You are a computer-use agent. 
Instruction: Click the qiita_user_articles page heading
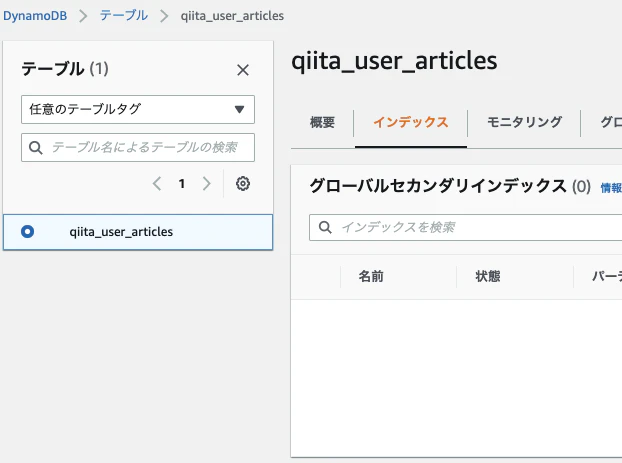394,61
